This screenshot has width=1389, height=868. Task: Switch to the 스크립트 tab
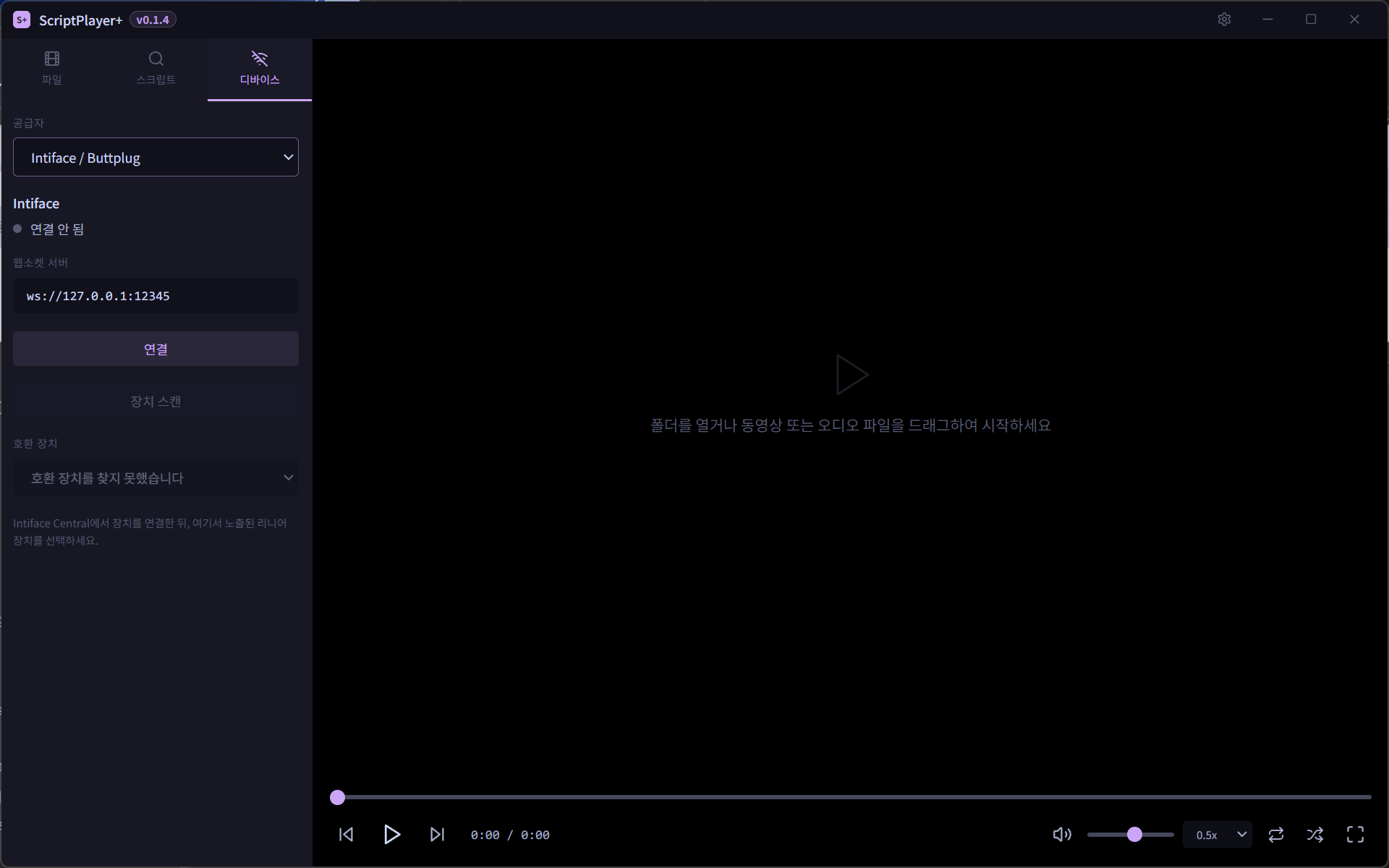click(x=156, y=69)
